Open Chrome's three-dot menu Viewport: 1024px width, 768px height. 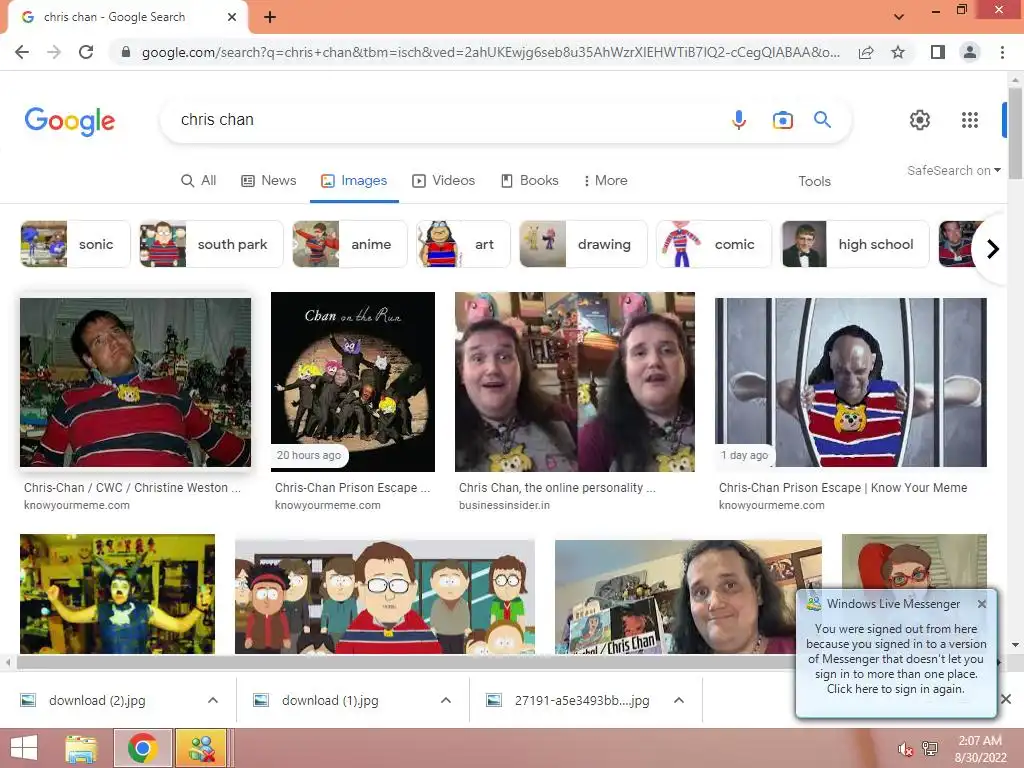1002,52
